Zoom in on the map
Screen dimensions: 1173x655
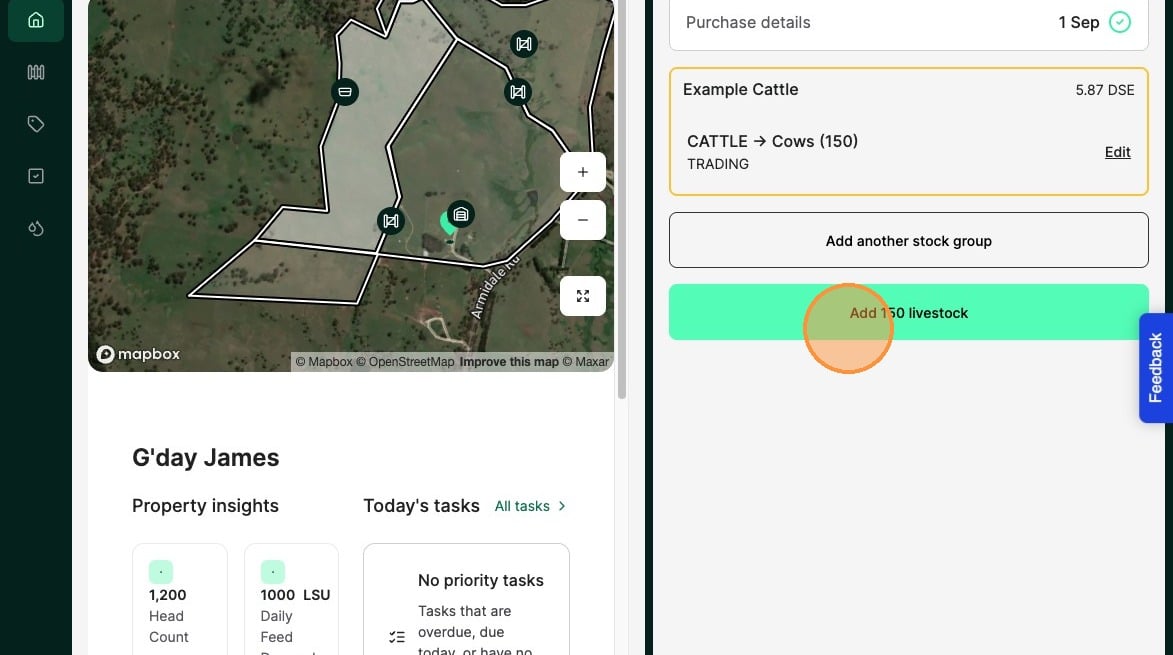pyautogui.click(x=583, y=172)
